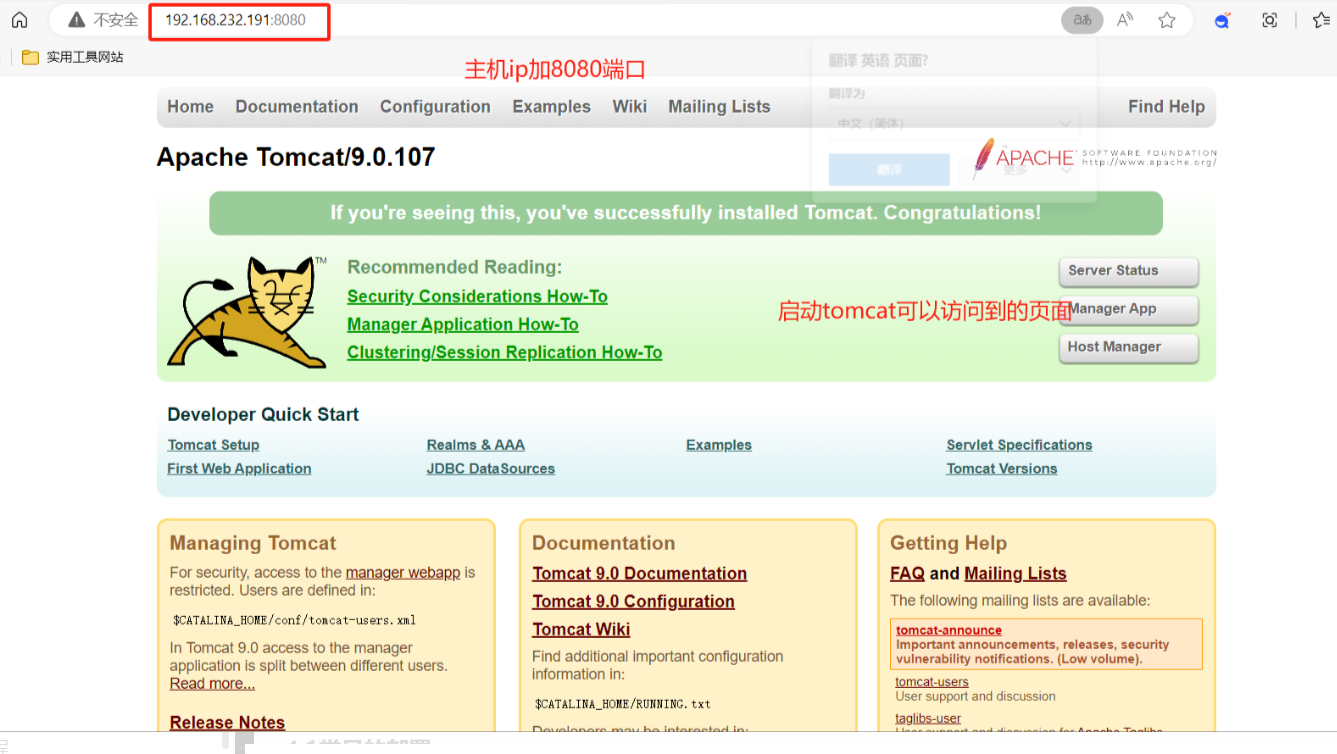Viewport: 1337px width, 754px height.
Task: Open Configuration in the top navigation
Action: pos(435,107)
